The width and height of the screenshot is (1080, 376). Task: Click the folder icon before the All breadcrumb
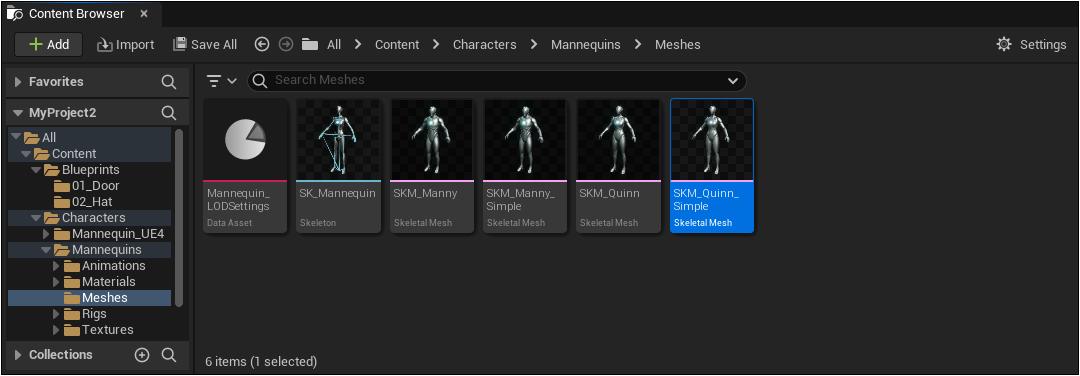(310, 45)
